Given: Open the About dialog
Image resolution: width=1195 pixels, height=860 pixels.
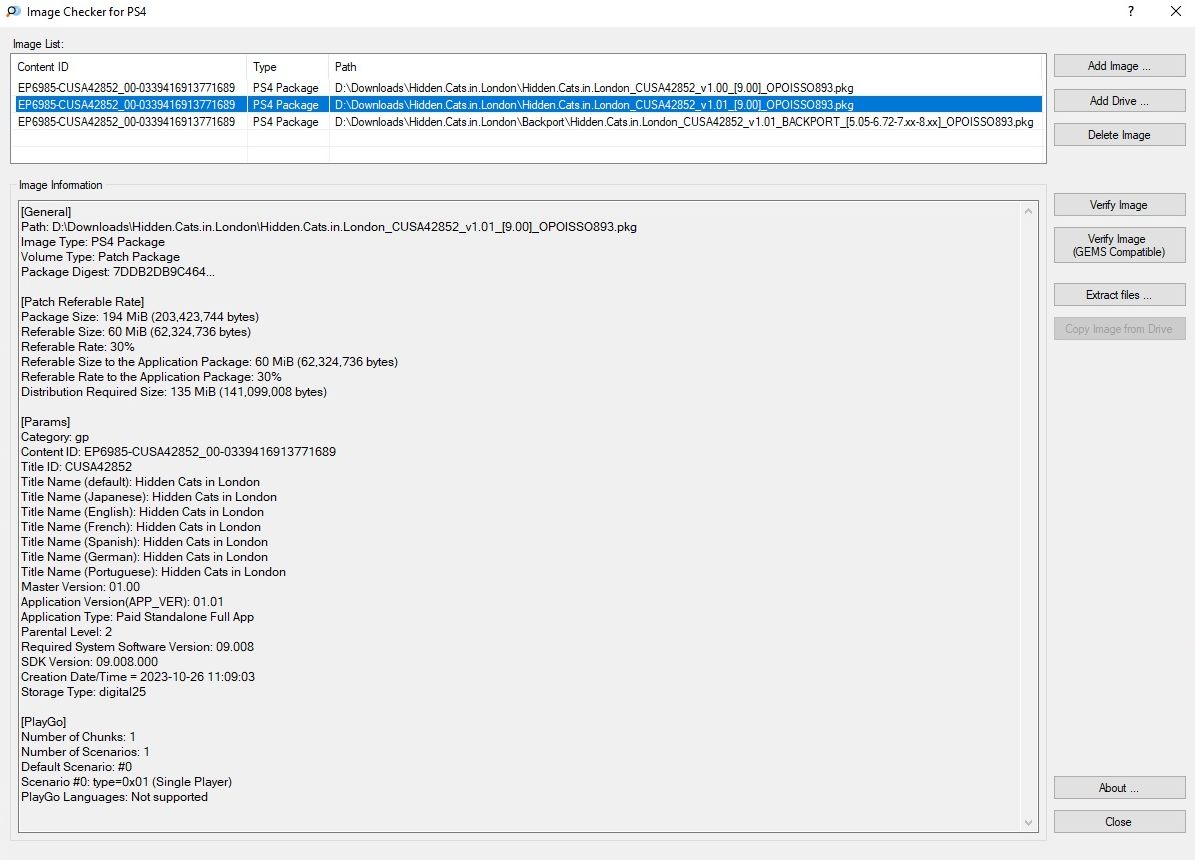Looking at the screenshot, I should point(1119,788).
